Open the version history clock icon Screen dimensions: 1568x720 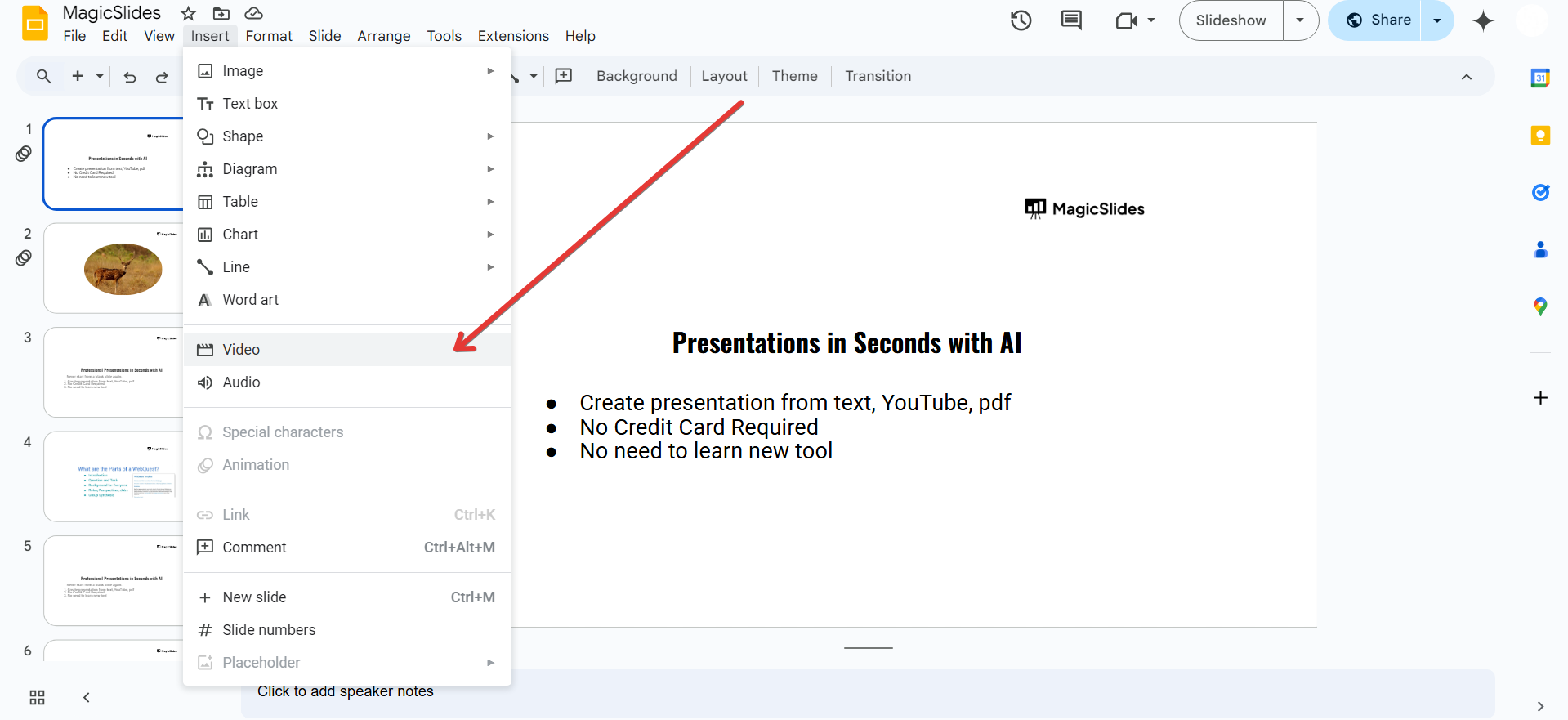coord(1021,20)
